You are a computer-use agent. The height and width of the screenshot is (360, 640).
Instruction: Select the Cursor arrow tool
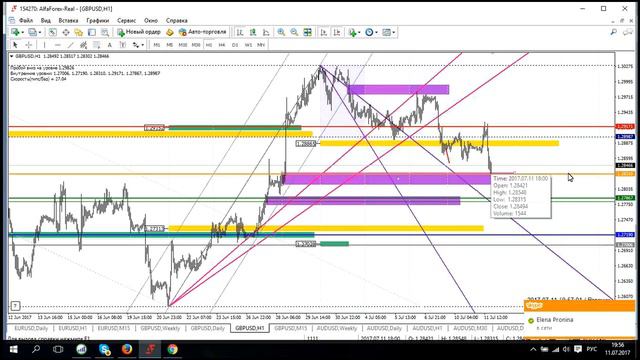click(x=16, y=45)
